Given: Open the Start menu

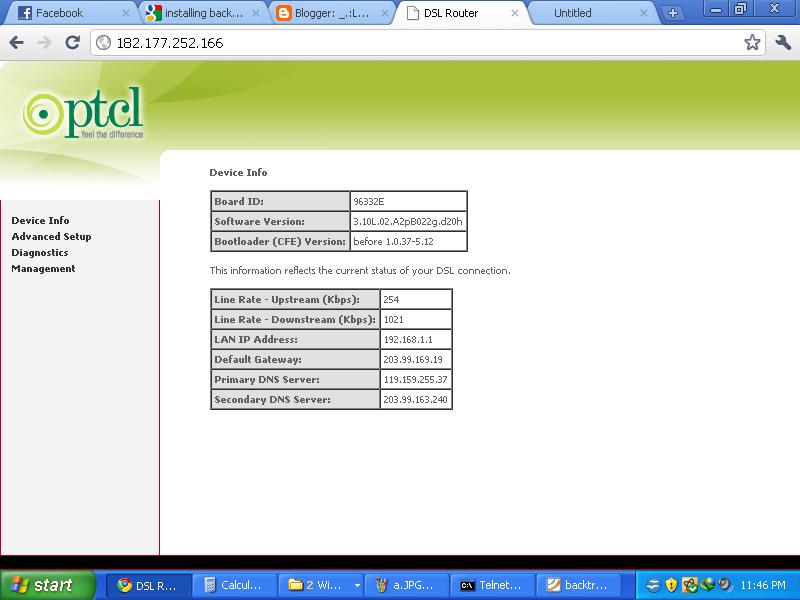Looking at the screenshot, I should tap(40, 585).
